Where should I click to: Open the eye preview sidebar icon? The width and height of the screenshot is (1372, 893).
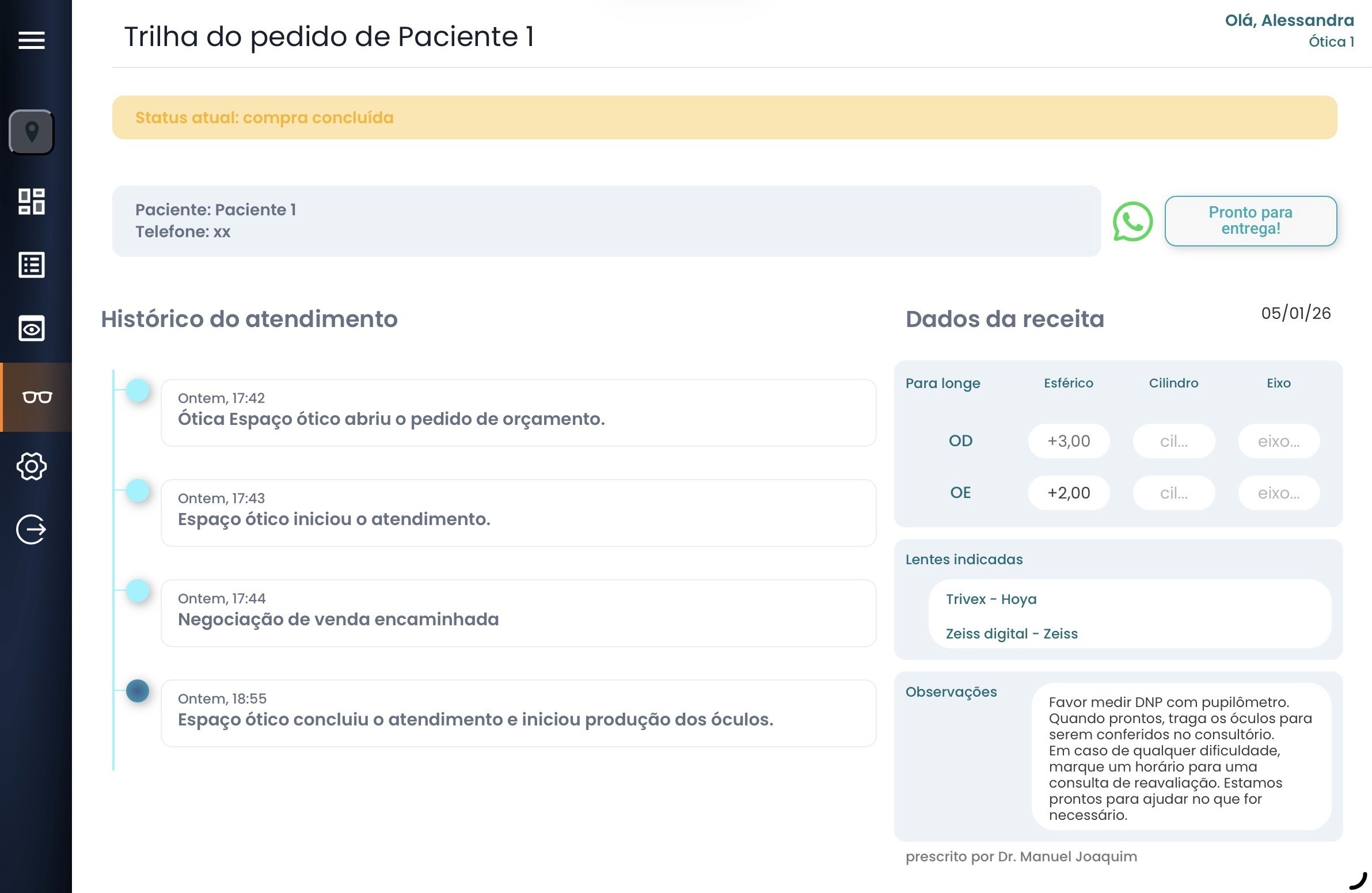[x=31, y=329]
